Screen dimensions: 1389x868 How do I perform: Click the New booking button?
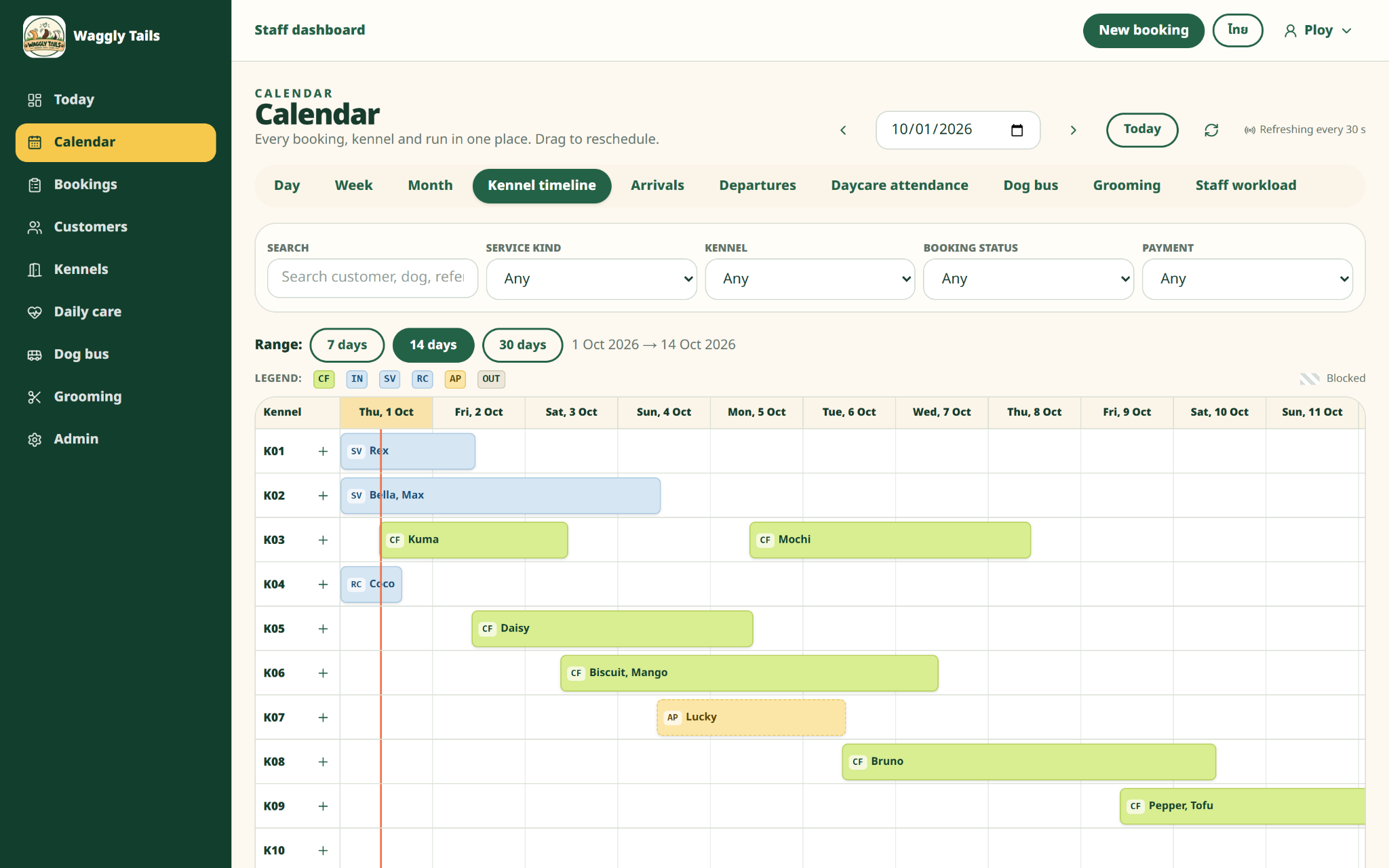point(1143,31)
